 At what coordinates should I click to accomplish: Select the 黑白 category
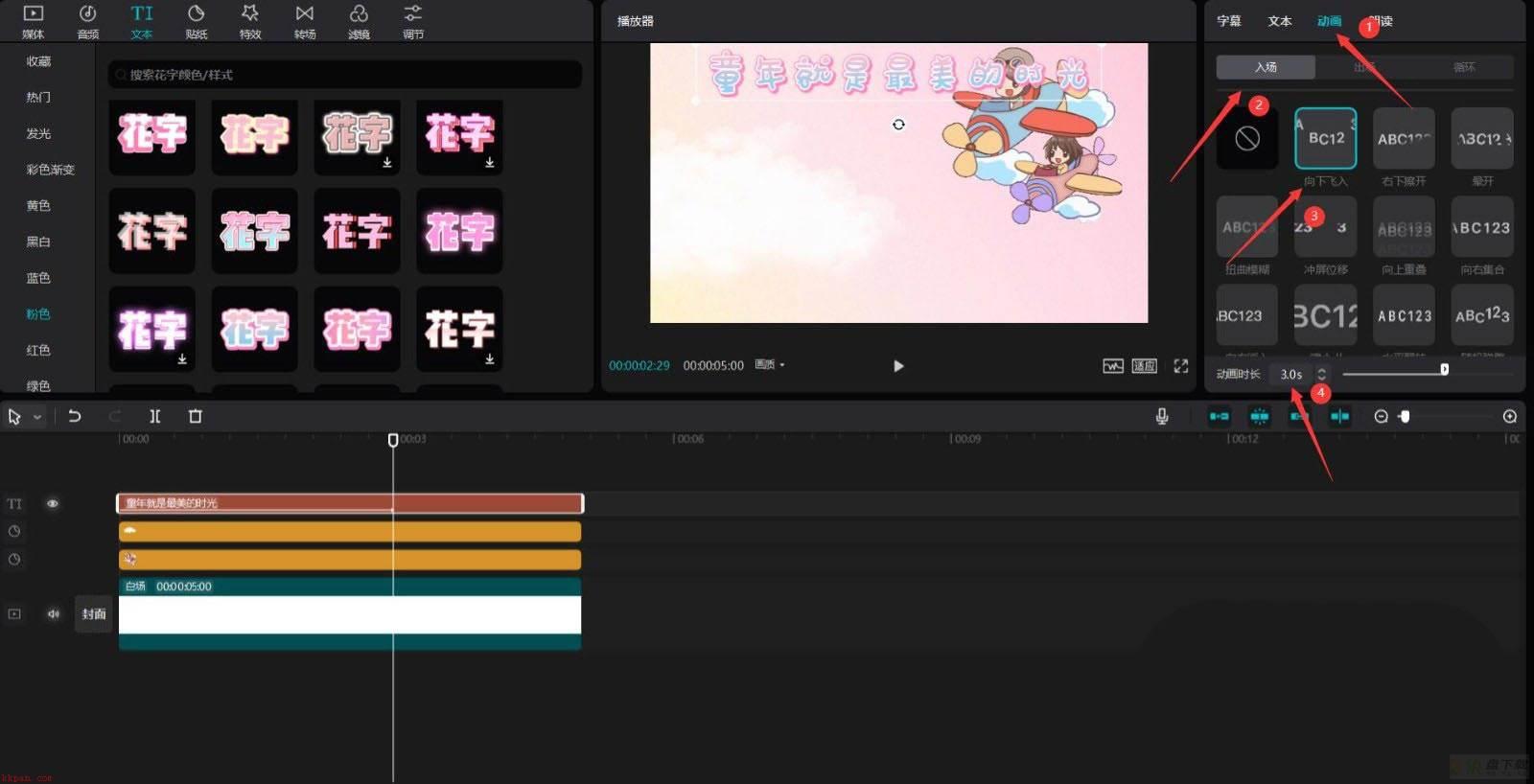pos(38,242)
